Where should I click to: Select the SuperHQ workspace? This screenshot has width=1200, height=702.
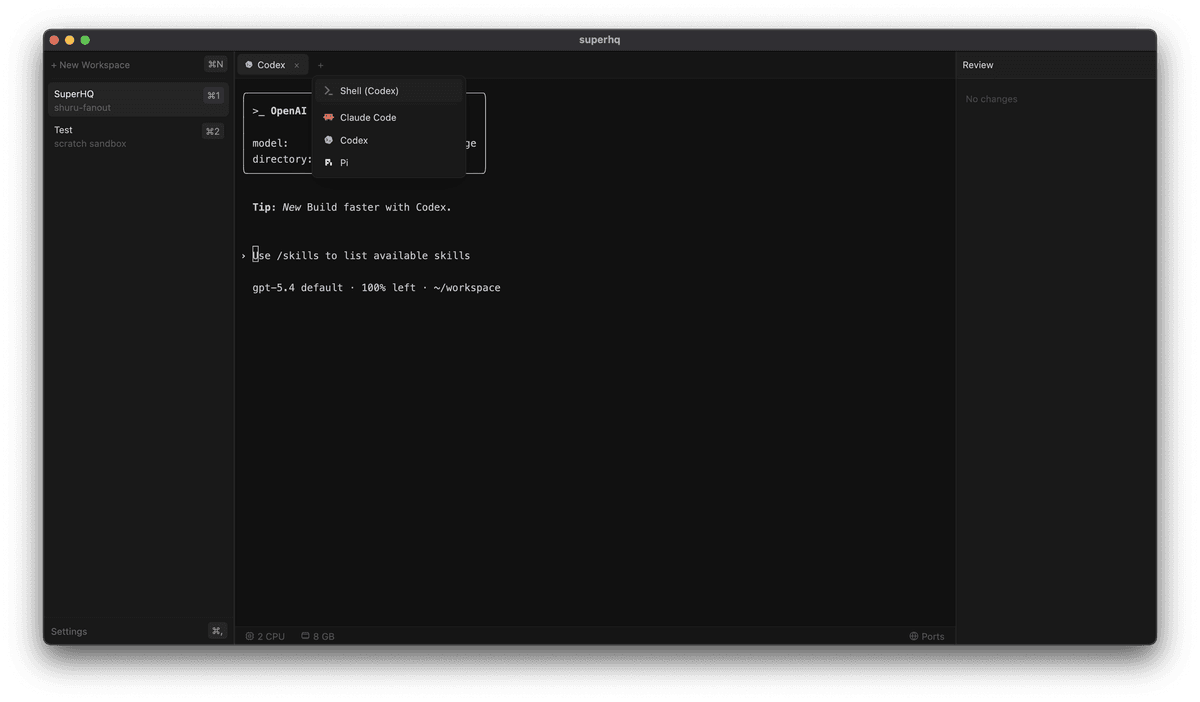[139, 100]
